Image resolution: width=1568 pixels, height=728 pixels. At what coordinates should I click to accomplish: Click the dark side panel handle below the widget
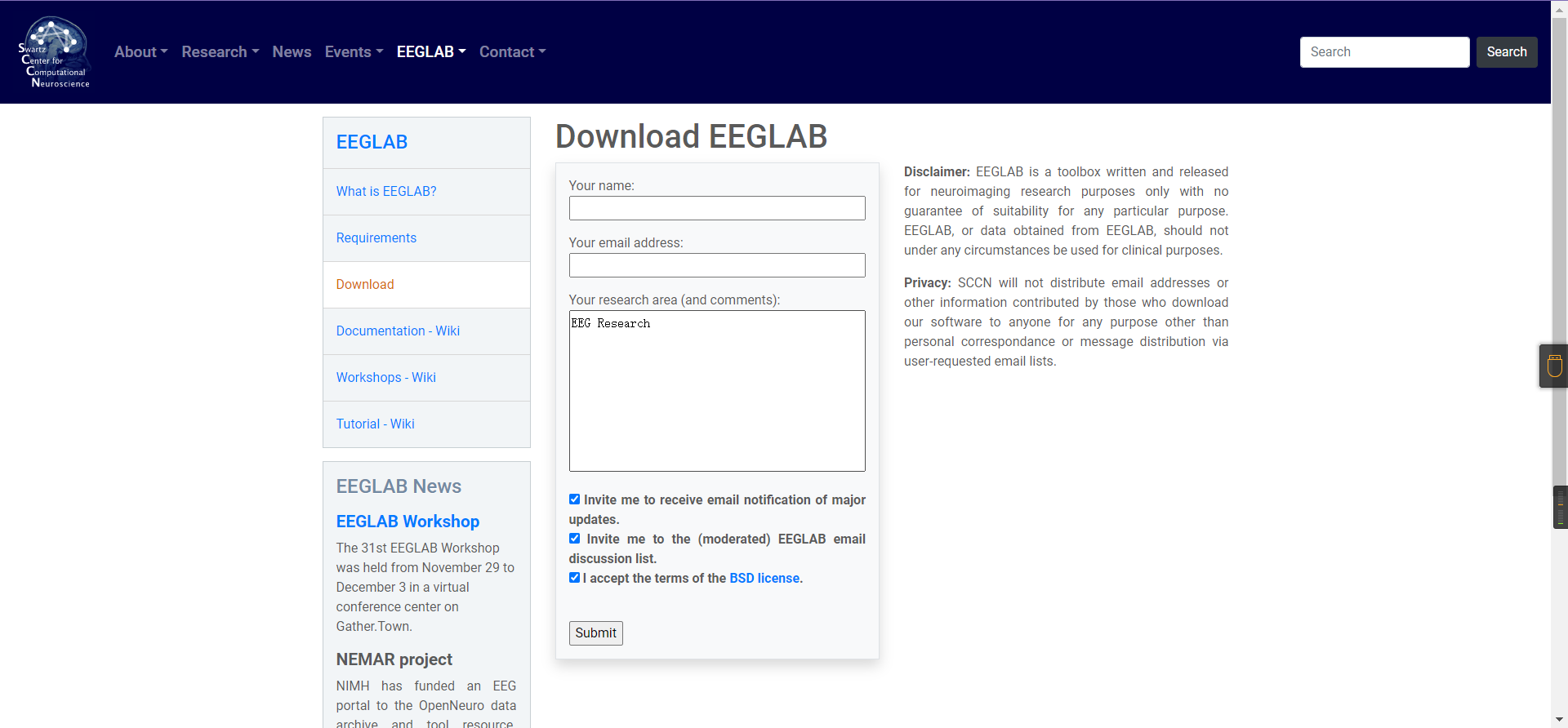(x=1561, y=508)
